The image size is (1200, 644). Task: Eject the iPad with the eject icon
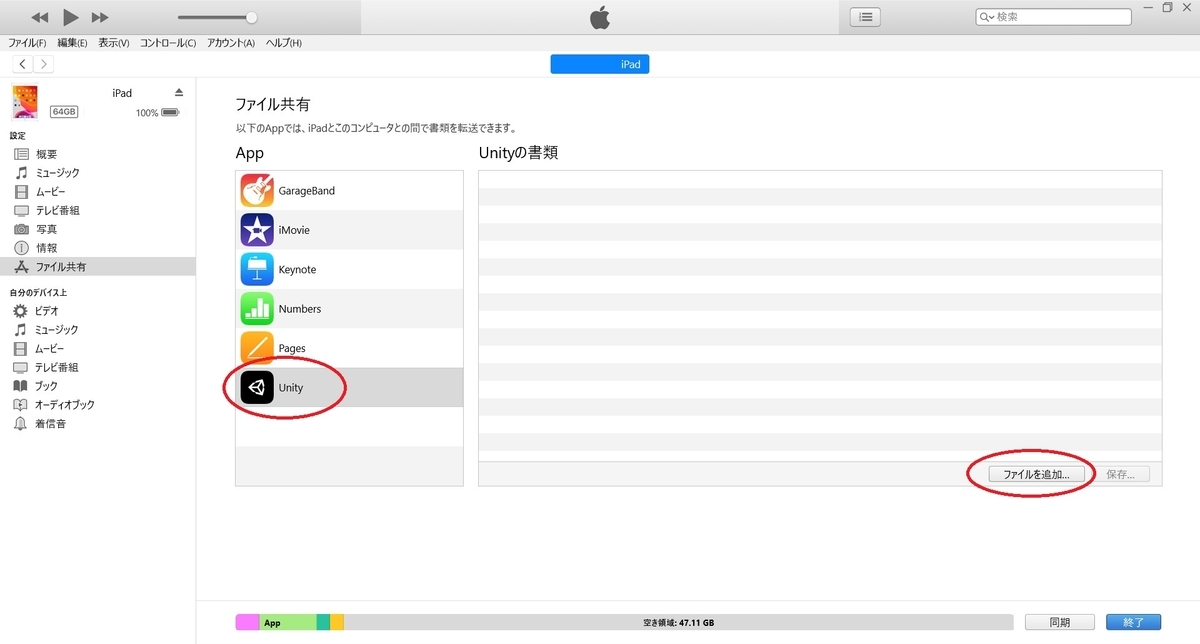(x=179, y=93)
